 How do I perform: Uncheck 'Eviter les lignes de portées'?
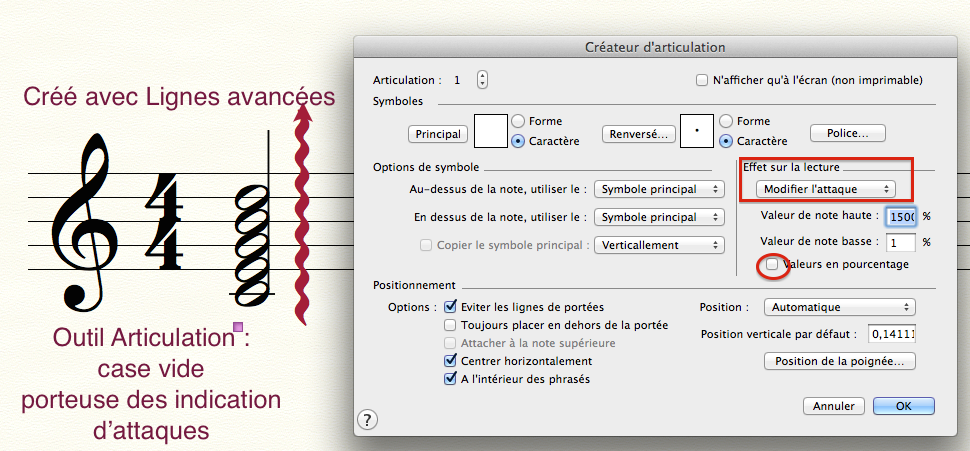click(x=450, y=307)
